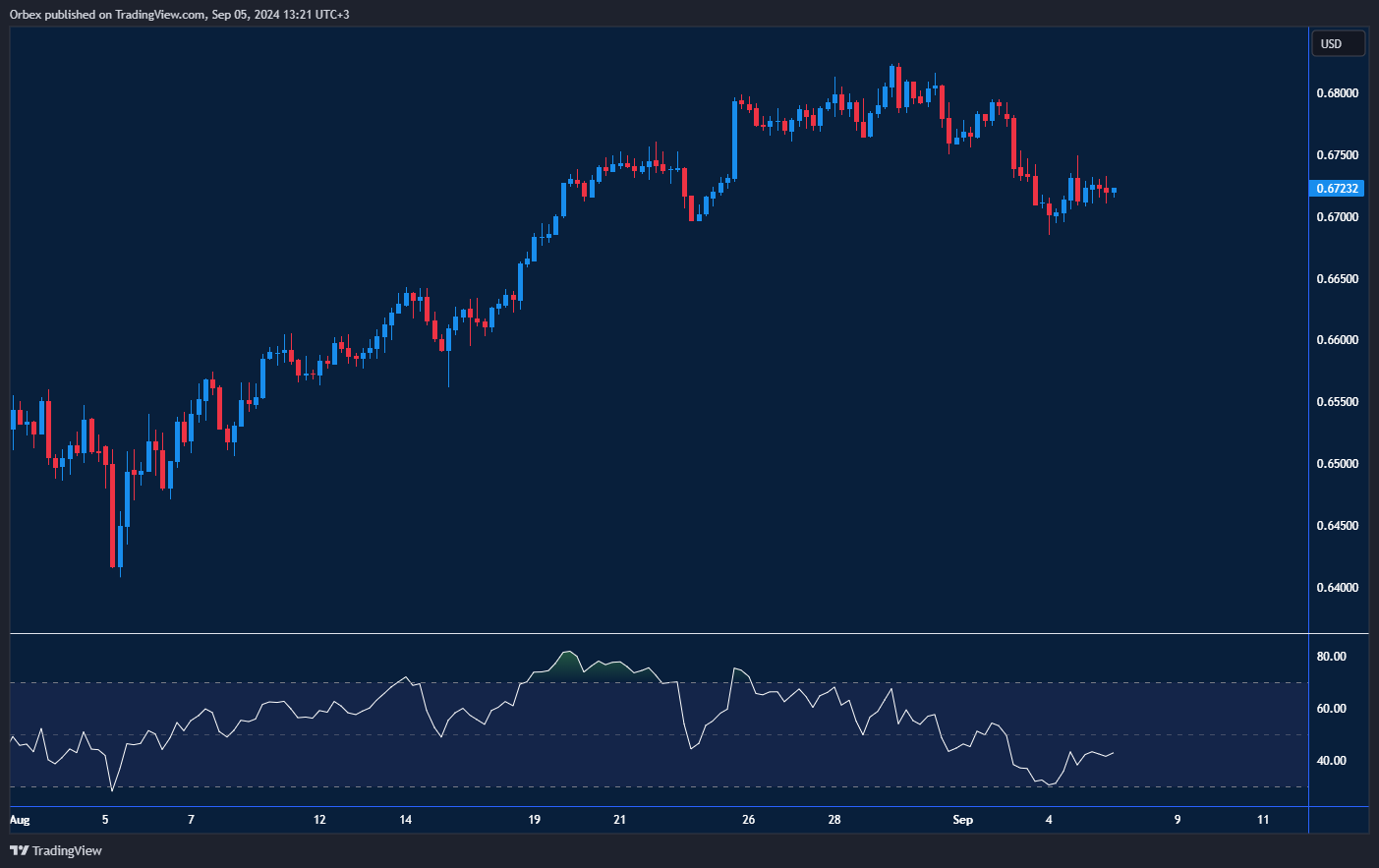Click the Sep label on the time axis
This screenshot has height=868, width=1379.
click(x=962, y=820)
